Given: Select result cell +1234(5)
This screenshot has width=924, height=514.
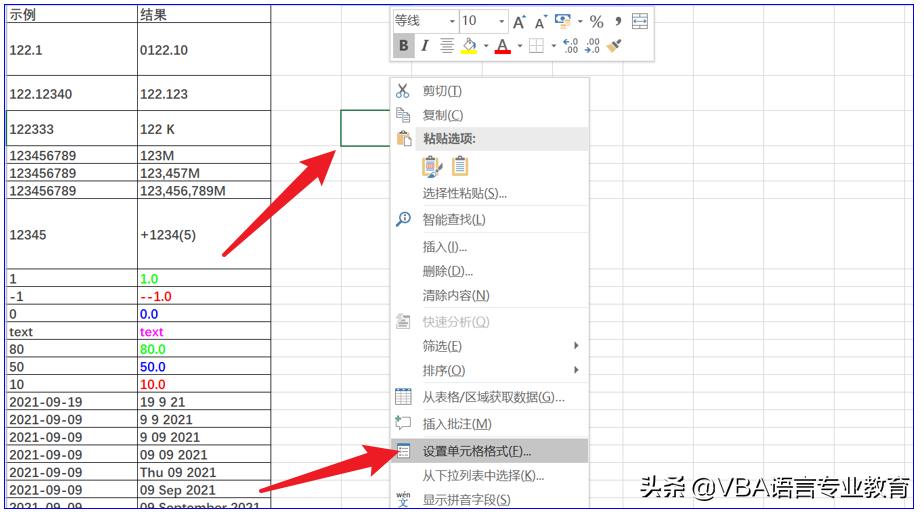Looking at the screenshot, I should click(204, 234).
